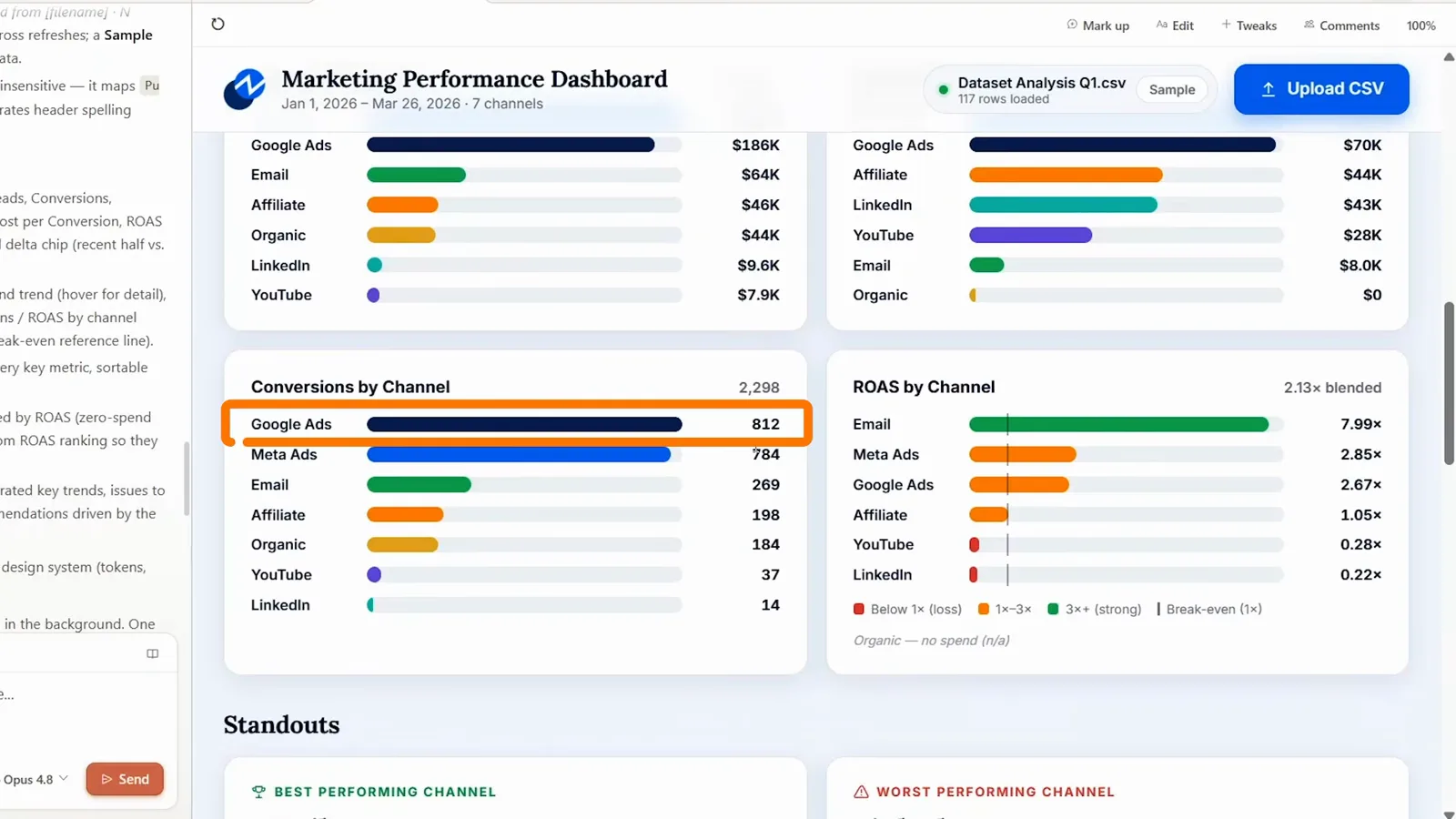This screenshot has width=1456, height=819.
Task: Click the Email 269 conversions value
Action: pos(765,484)
